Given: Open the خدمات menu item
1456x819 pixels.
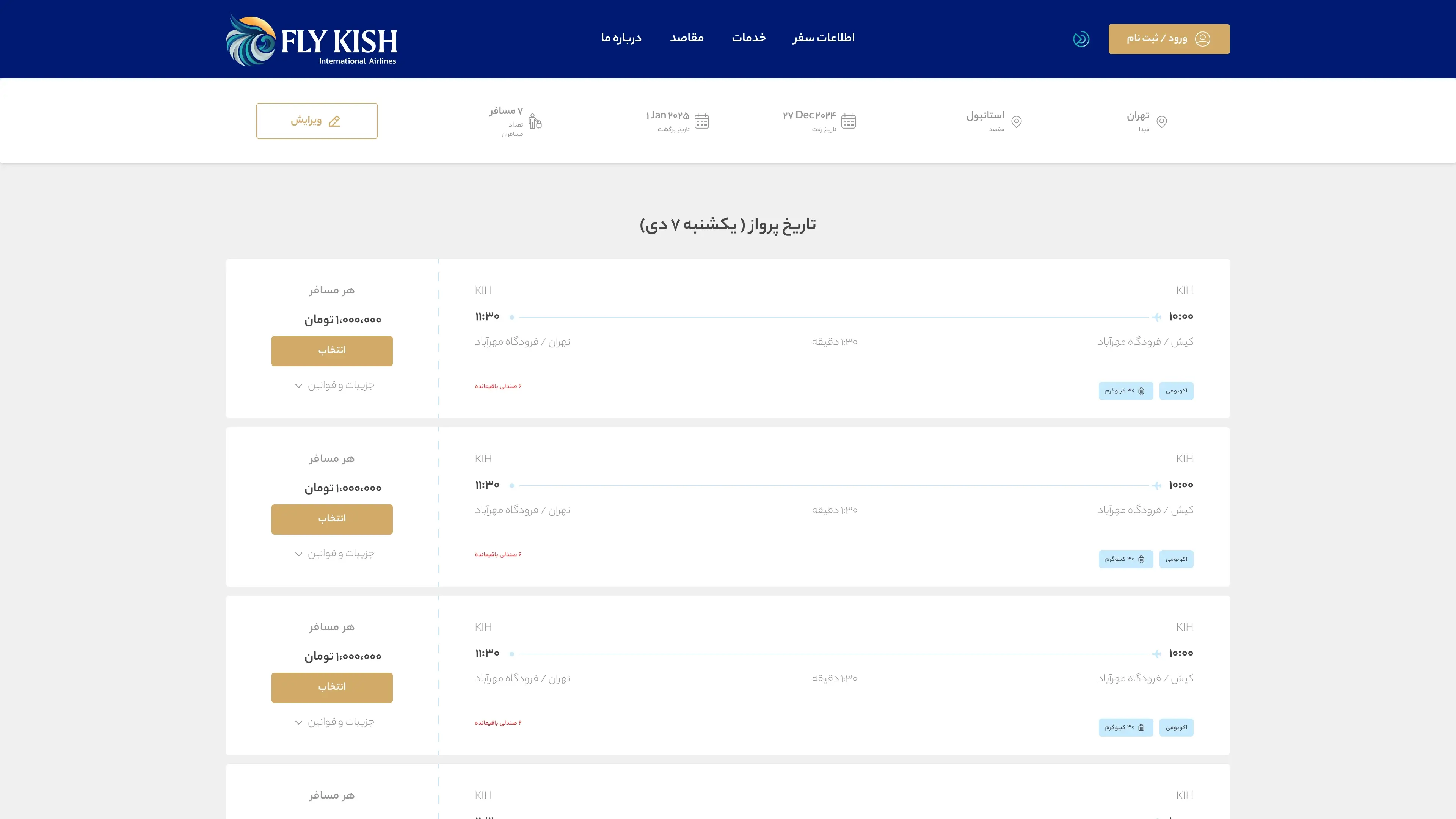Looking at the screenshot, I should coord(749,38).
